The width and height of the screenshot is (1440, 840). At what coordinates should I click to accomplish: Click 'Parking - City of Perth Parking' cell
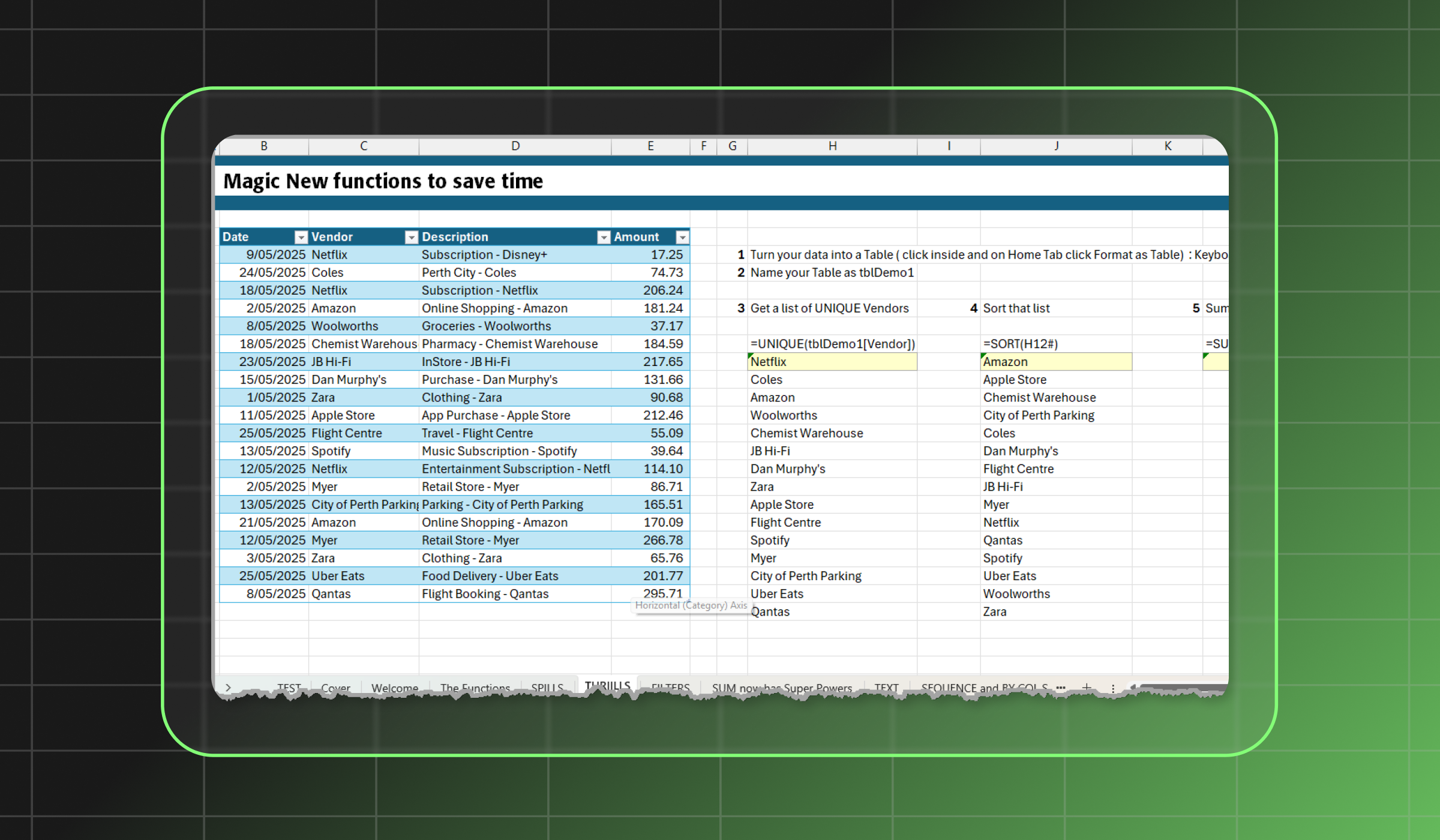(x=515, y=505)
